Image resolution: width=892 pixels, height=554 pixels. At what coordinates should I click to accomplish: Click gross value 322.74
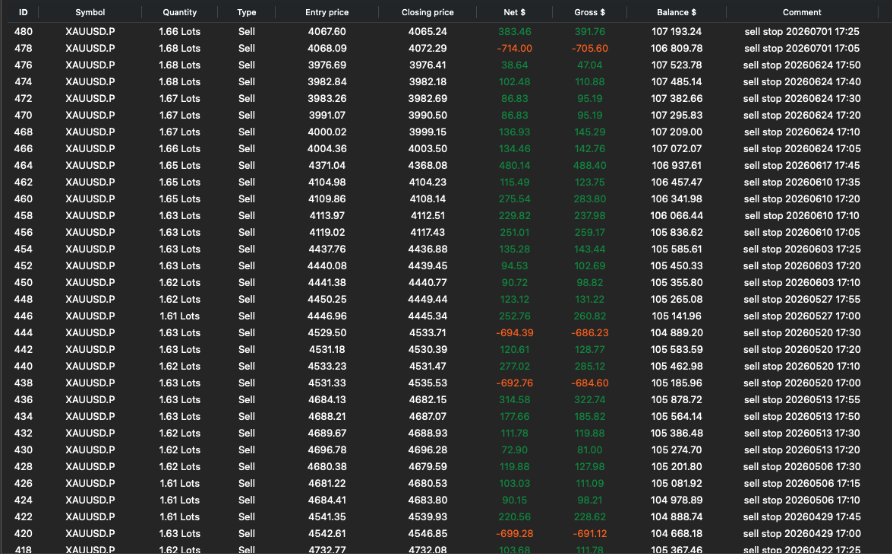(589, 400)
